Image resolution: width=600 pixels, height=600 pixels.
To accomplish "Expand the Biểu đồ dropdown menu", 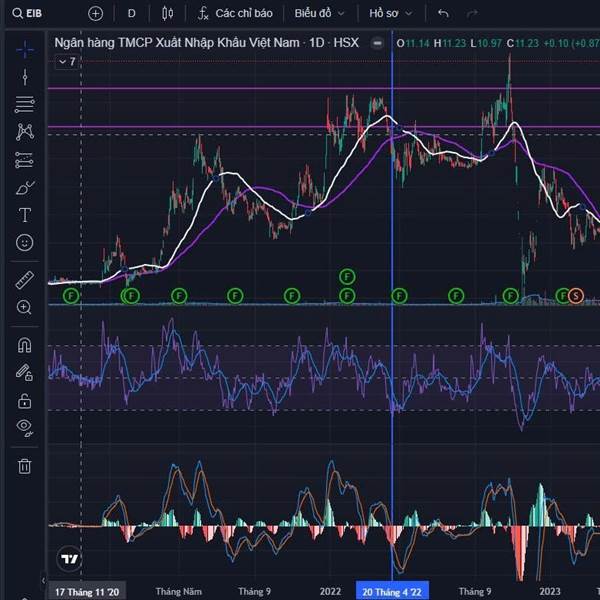I will click(319, 13).
